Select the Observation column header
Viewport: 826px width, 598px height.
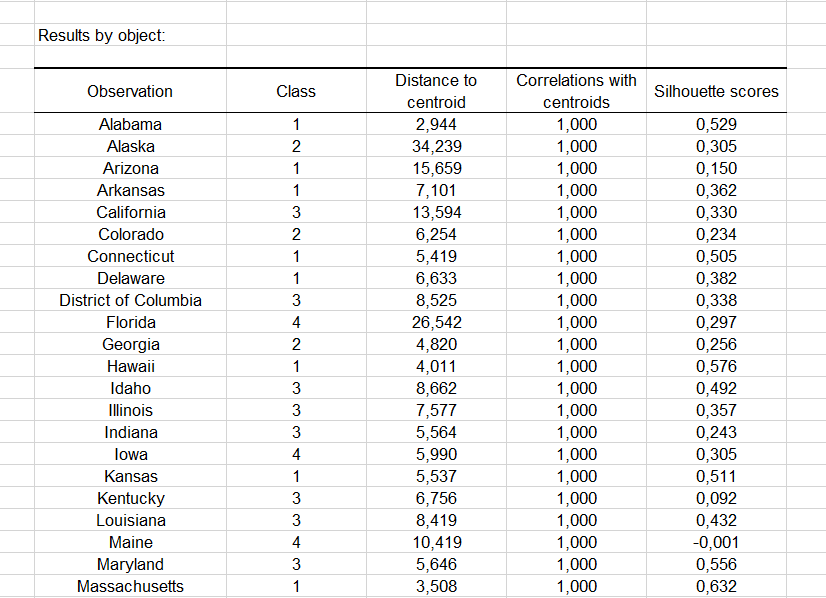130,91
